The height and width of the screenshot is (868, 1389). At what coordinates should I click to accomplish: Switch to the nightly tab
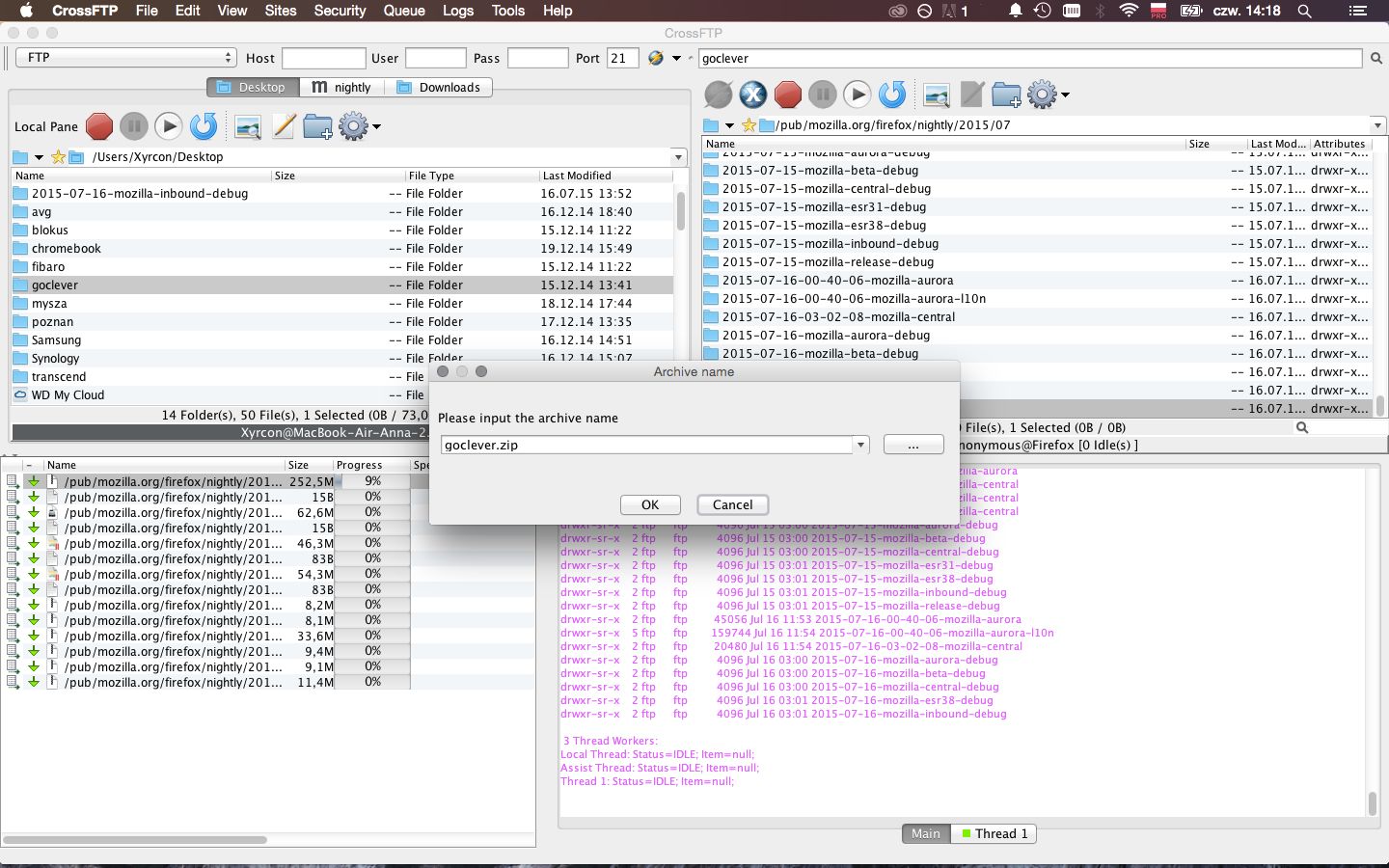pyautogui.click(x=341, y=87)
